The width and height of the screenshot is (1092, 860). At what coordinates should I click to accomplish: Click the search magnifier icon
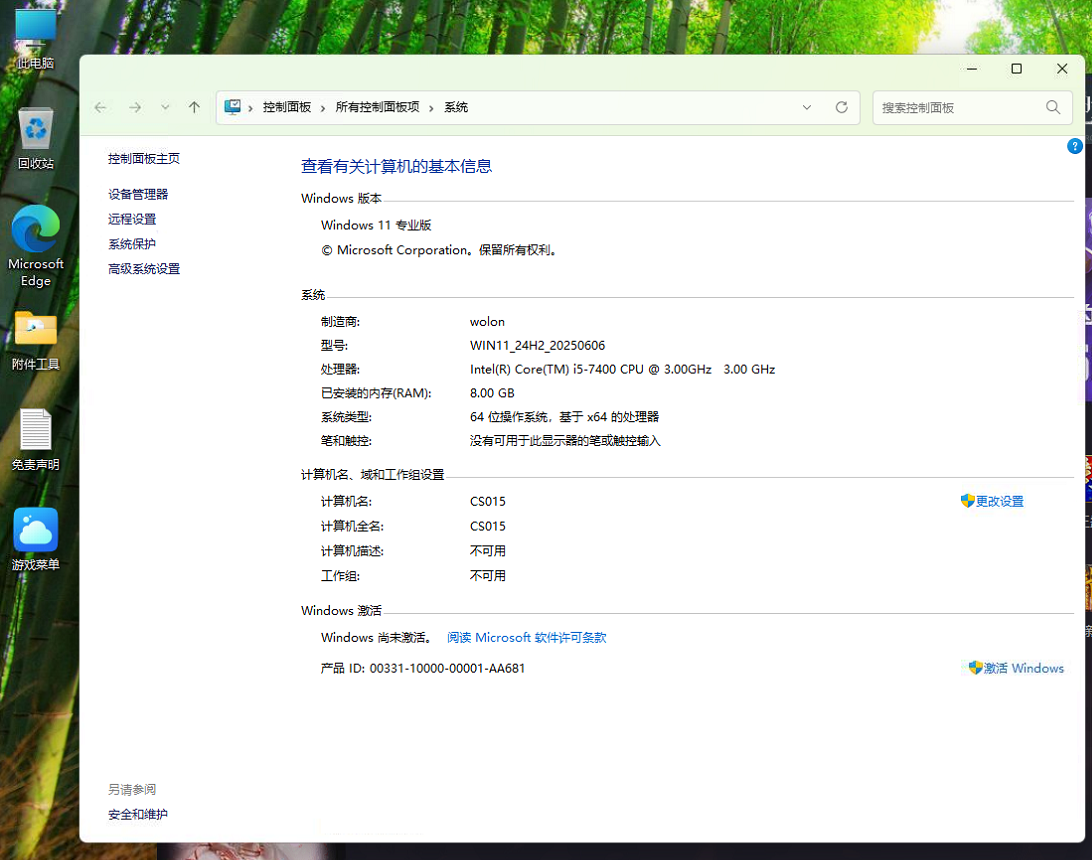pos(1053,107)
